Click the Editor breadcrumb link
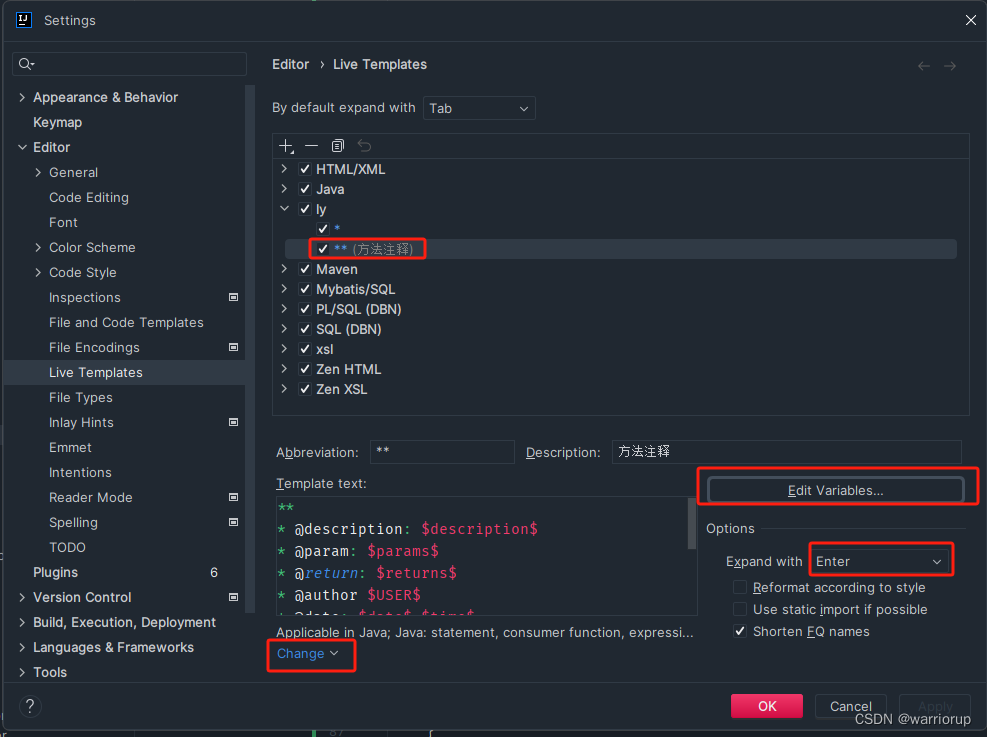The height and width of the screenshot is (737, 987). click(290, 64)
